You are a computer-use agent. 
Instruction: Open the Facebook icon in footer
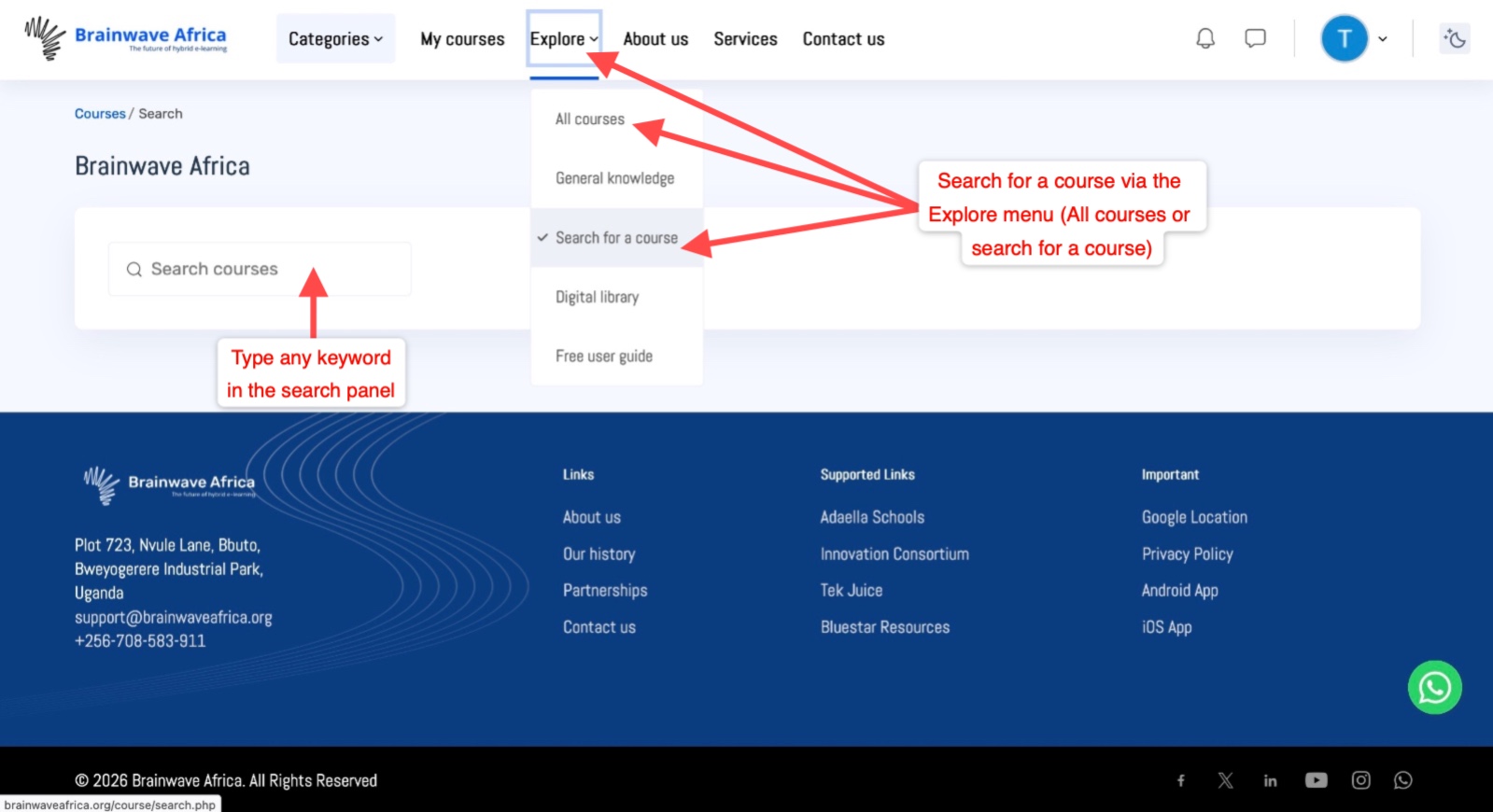(x=1181, y=780)
